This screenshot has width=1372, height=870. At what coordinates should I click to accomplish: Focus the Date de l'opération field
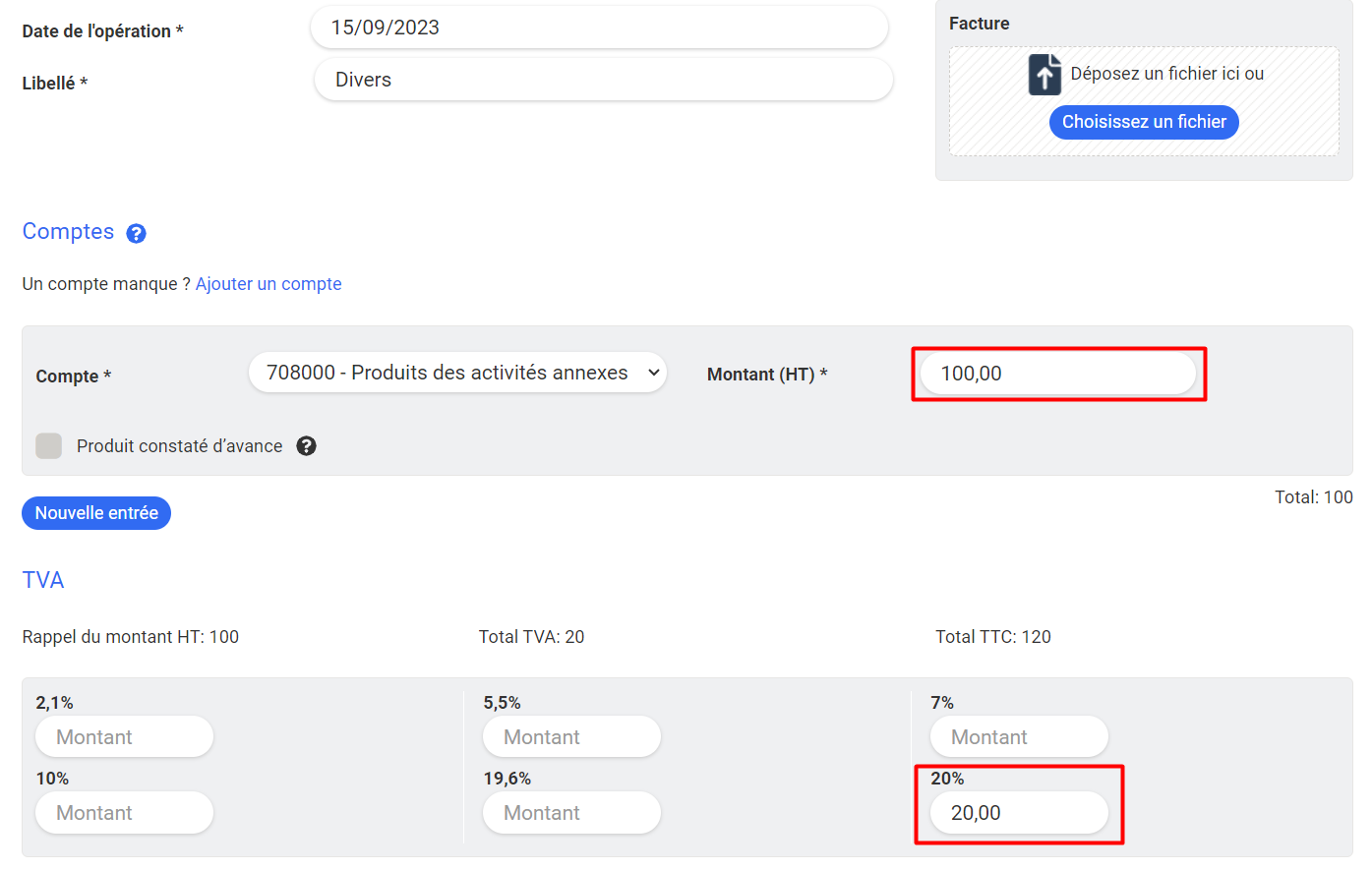click(598, 28)
